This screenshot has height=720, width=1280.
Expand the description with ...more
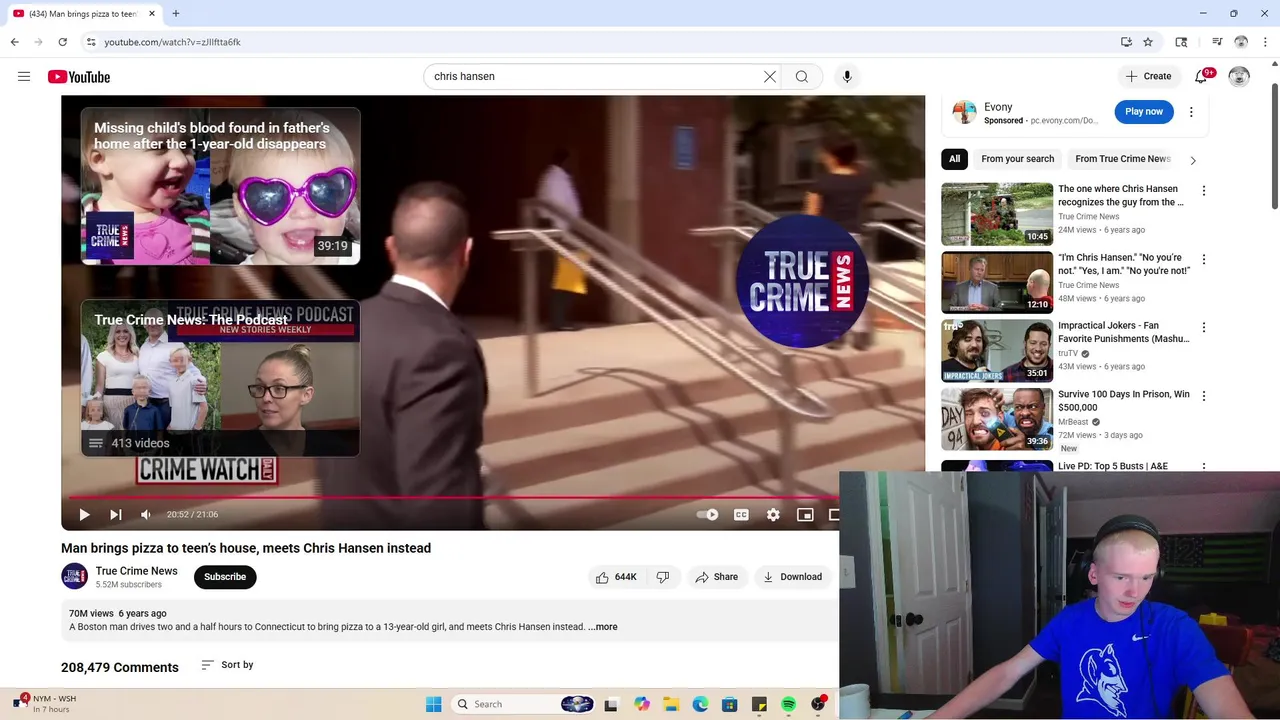point(603,627)
